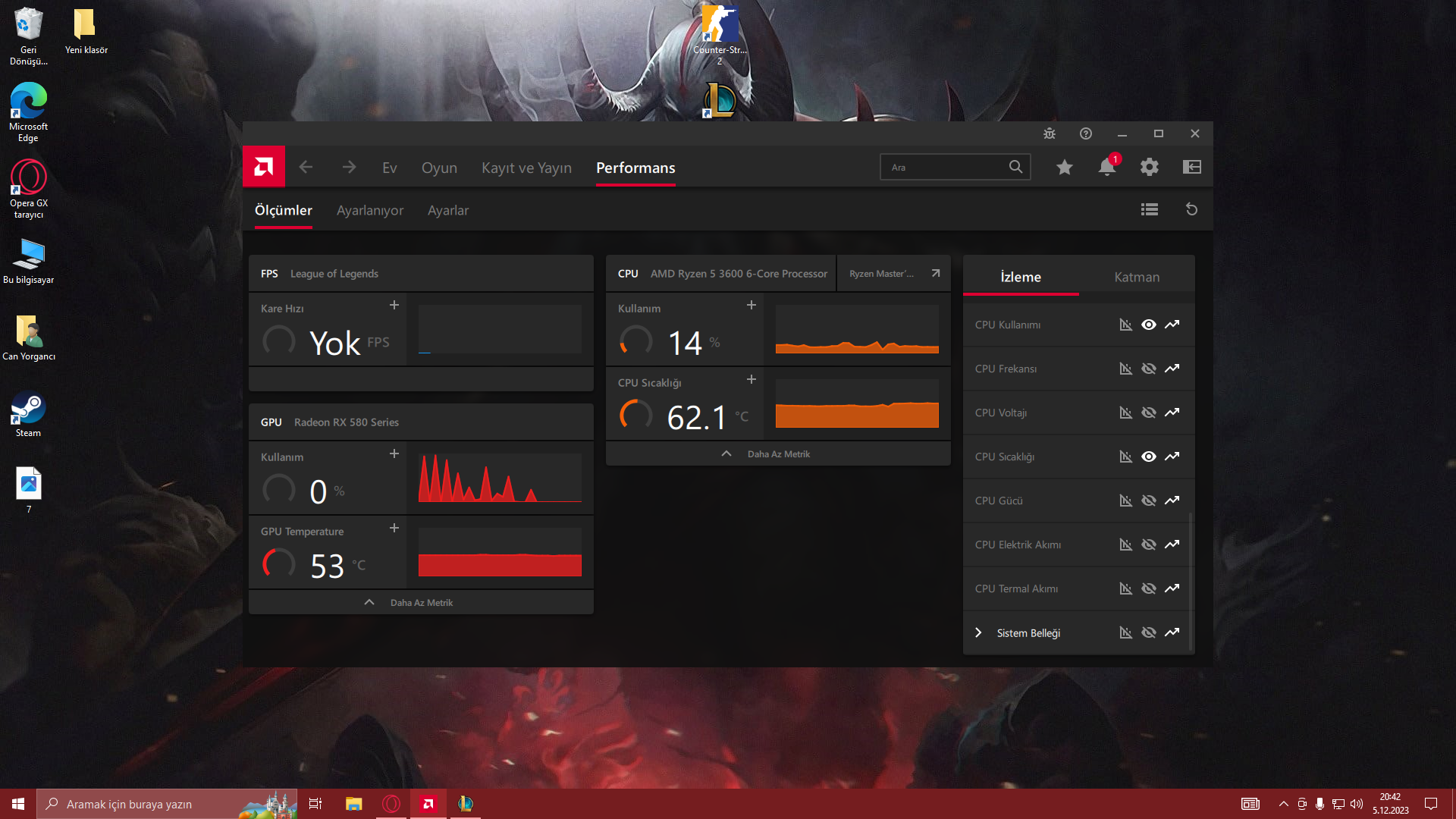Click the AMD logo home icon
The width and height of the screenshot is (1456, 819).
pyautogui.click(x=263, y=167)
